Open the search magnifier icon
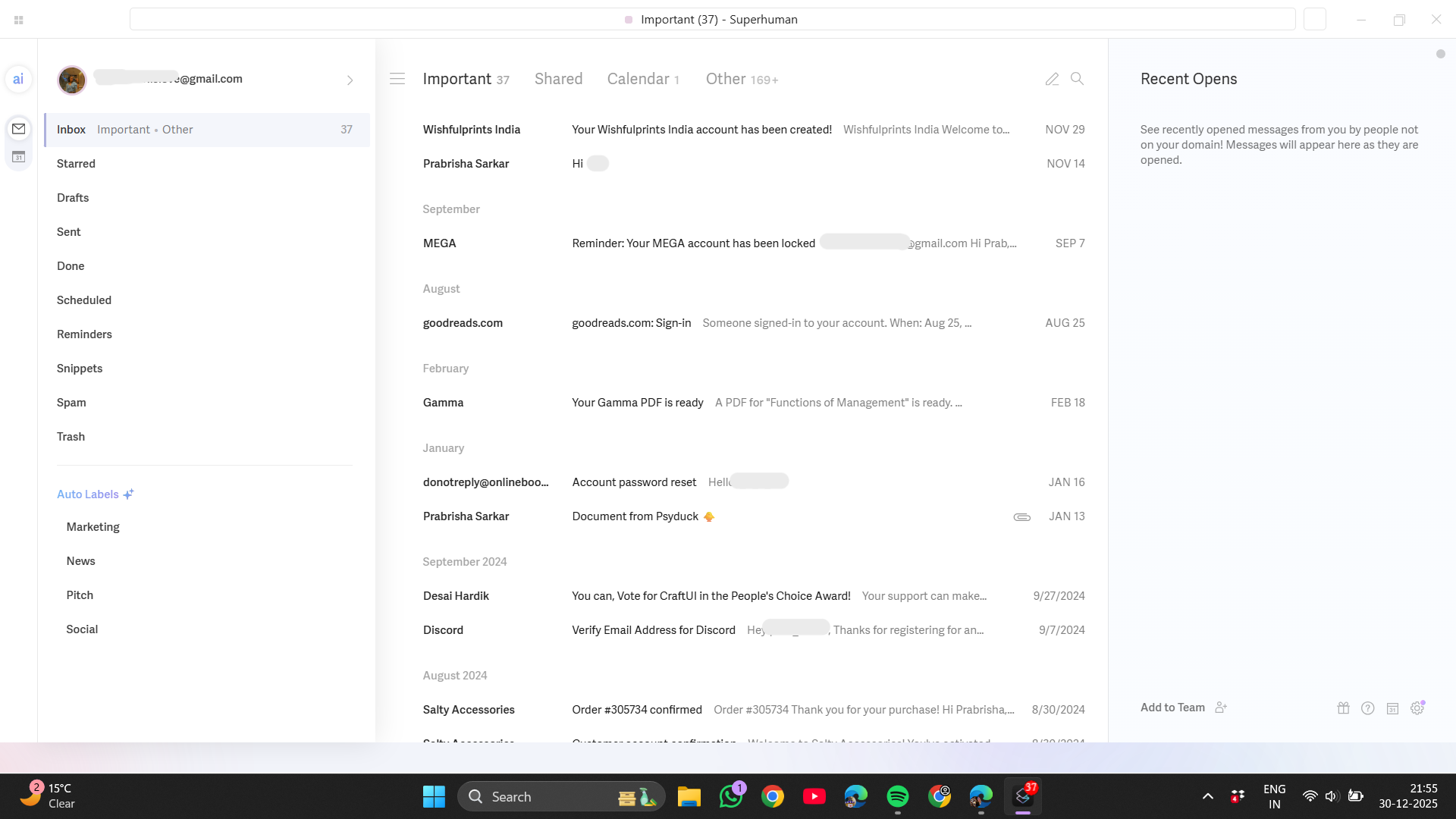1456x819 pixels. pyautogui.click(x=1077, y=79)
